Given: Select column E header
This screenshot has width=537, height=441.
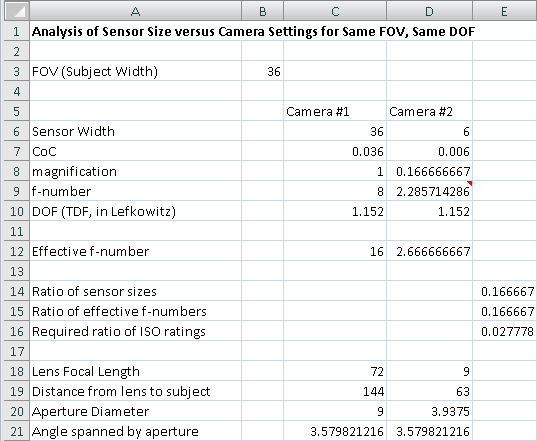Looking at the screenshot, I should 505,11.
